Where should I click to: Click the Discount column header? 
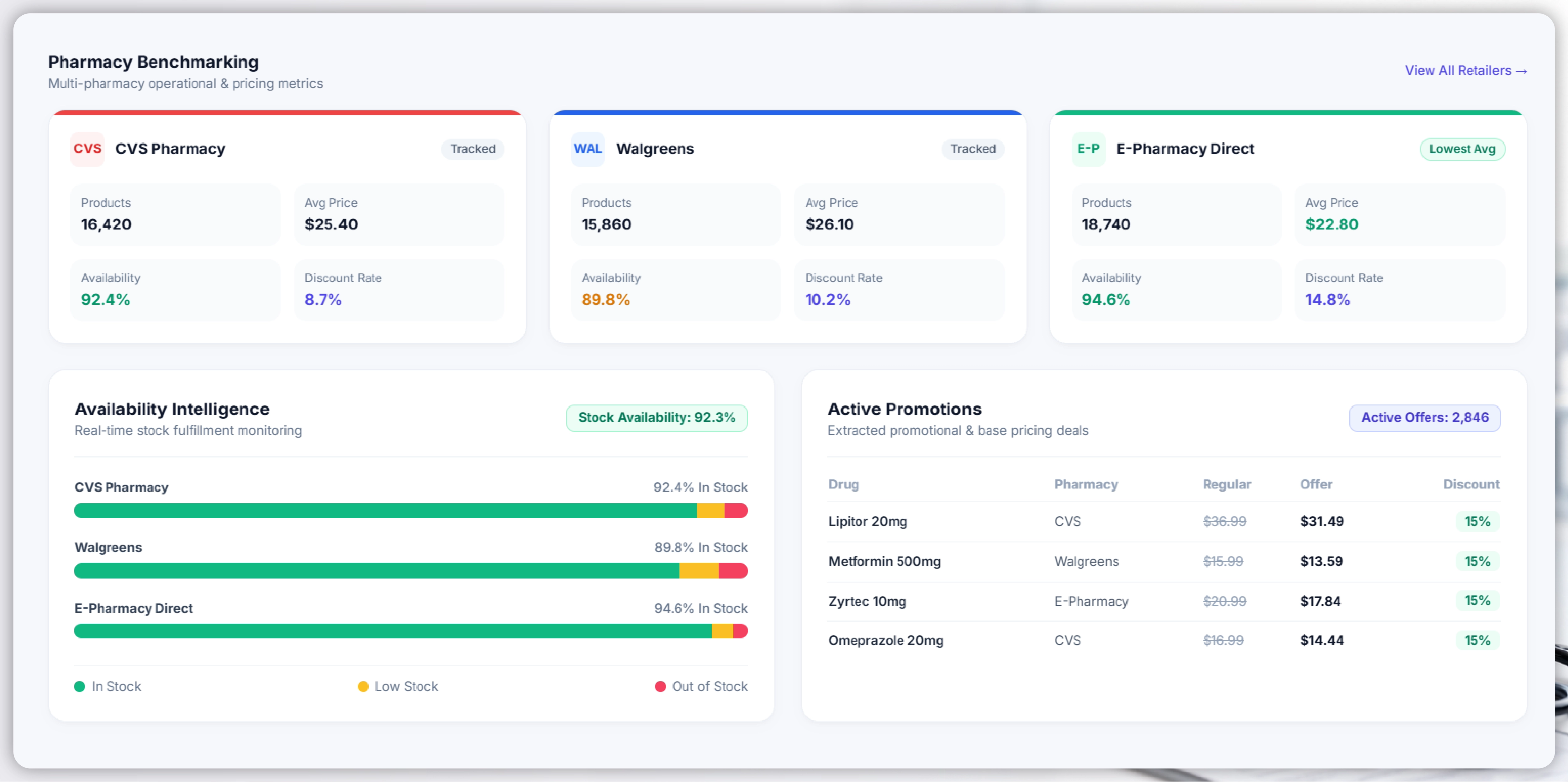(1471, 484)
